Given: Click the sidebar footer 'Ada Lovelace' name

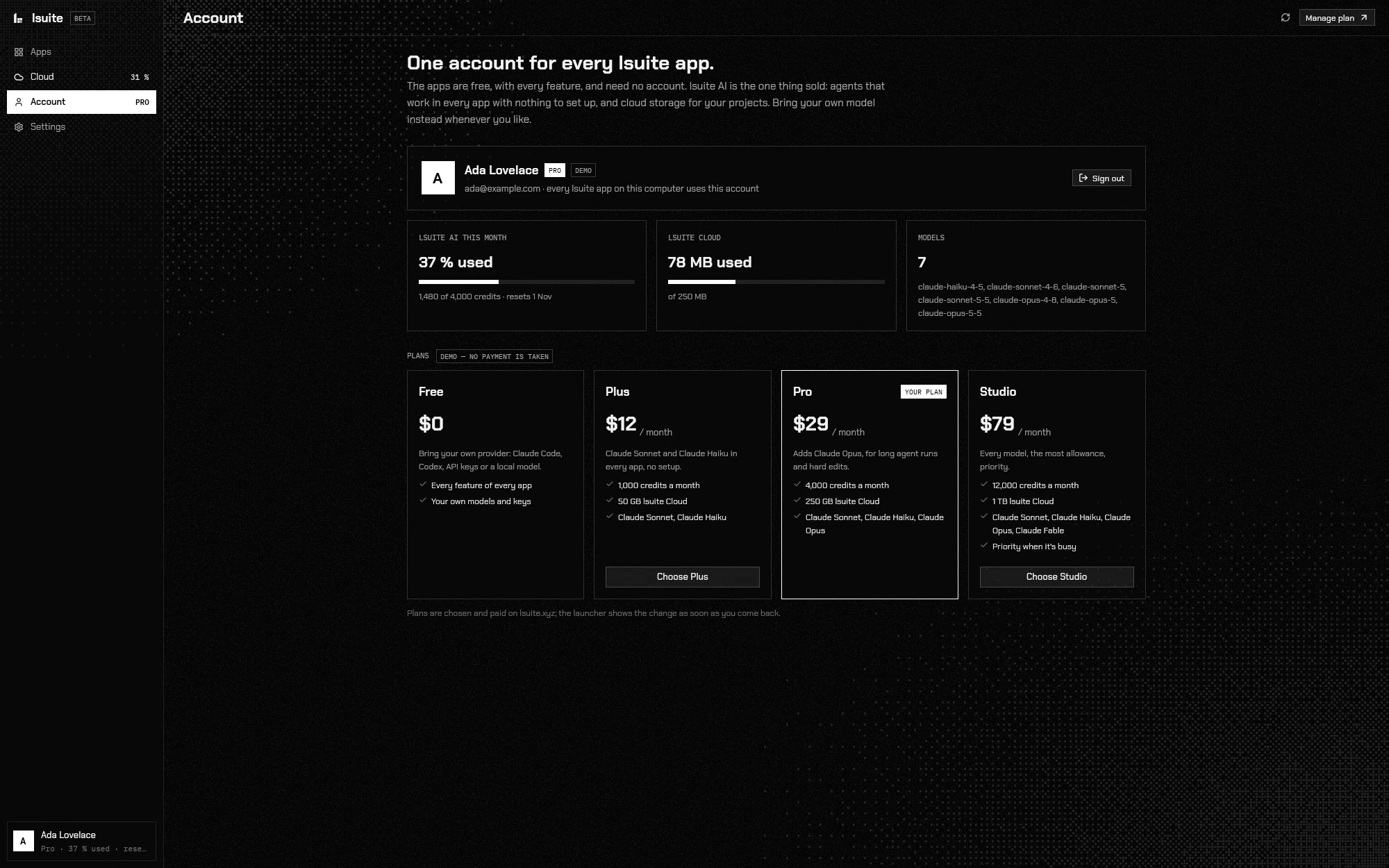Looking at the screenshot, I should (x=68, y=835).
